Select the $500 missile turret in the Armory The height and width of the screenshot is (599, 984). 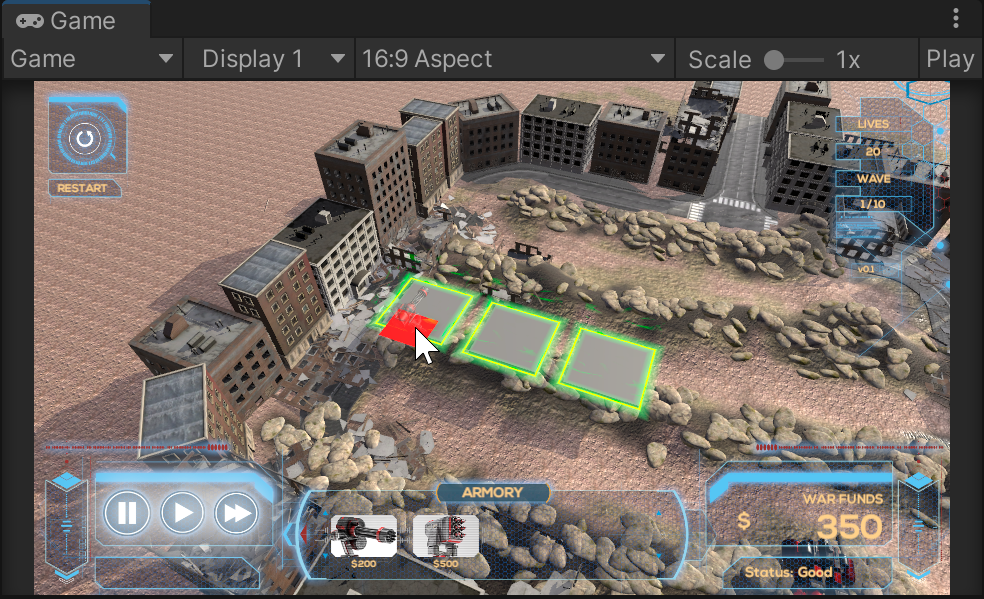[x=445, y=538]
